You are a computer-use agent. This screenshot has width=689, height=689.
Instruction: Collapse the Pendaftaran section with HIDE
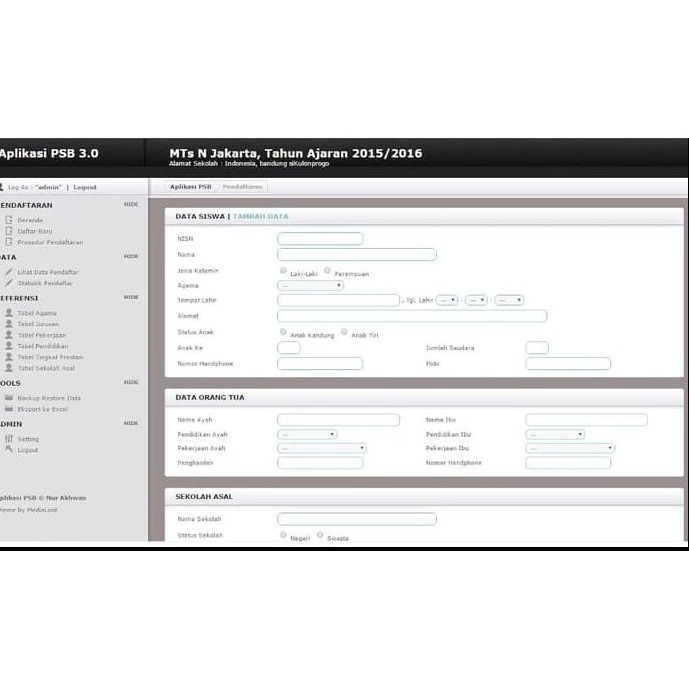[x=131, y=204]
